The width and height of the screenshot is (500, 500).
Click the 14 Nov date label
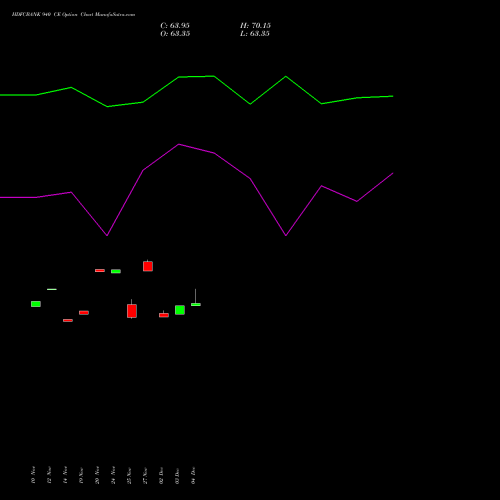click(65, 475)
